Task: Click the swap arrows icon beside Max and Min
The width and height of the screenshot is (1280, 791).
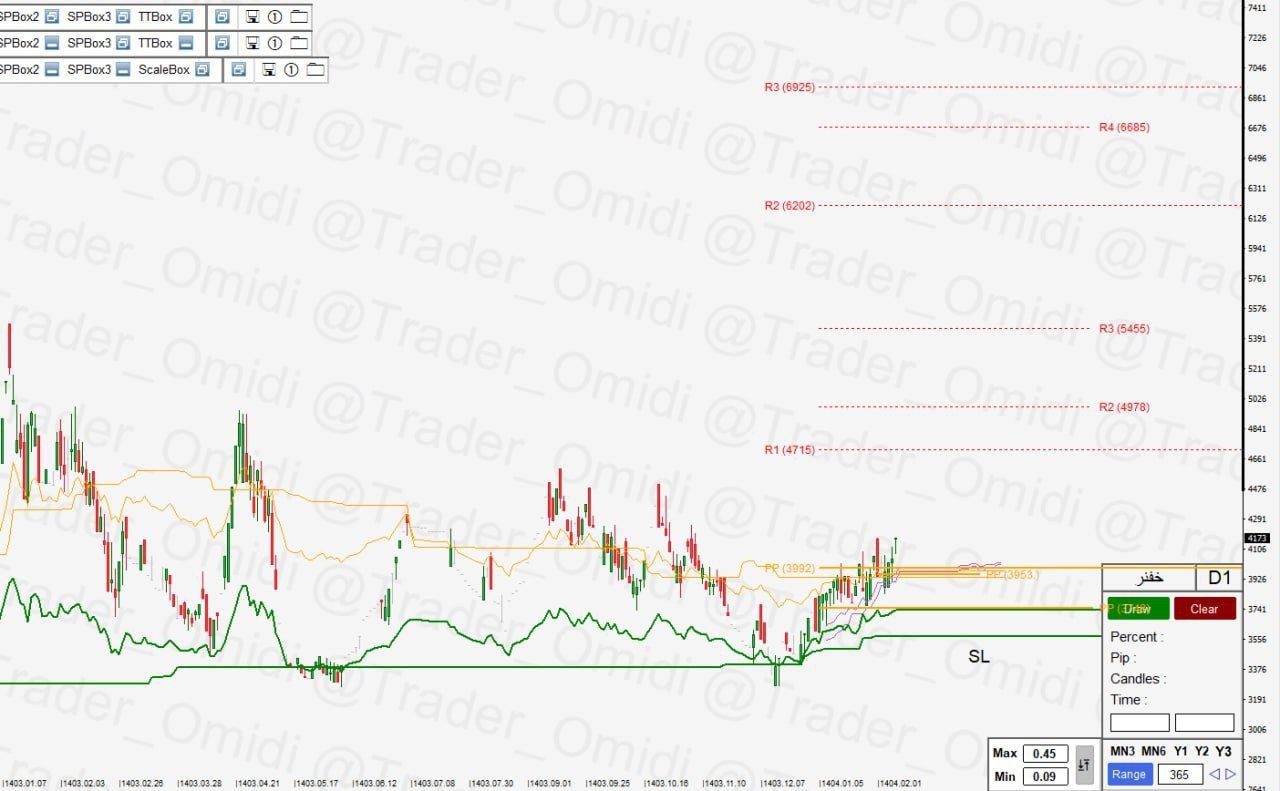Action: tap(1085, 764)
